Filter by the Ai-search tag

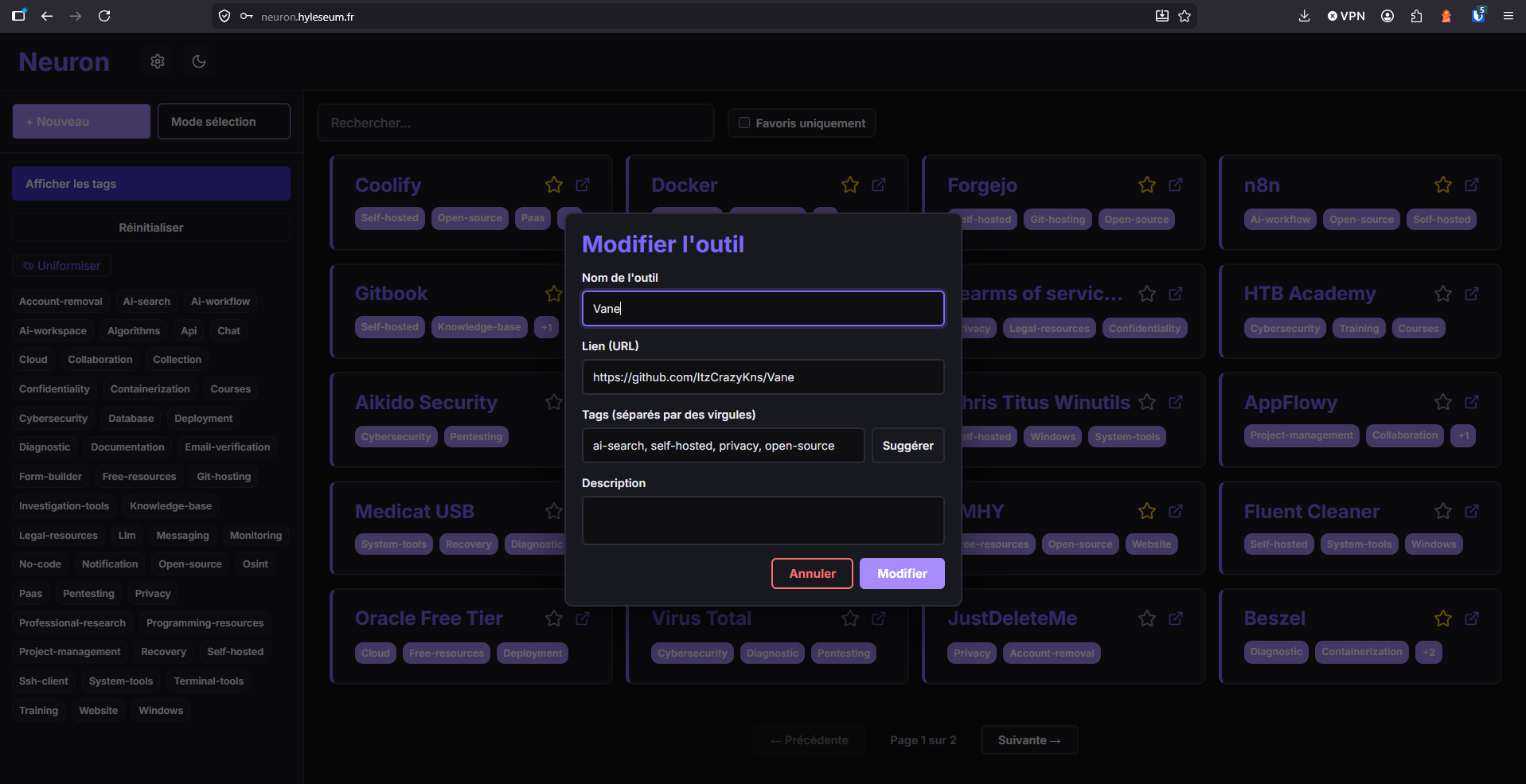[146, 301]
